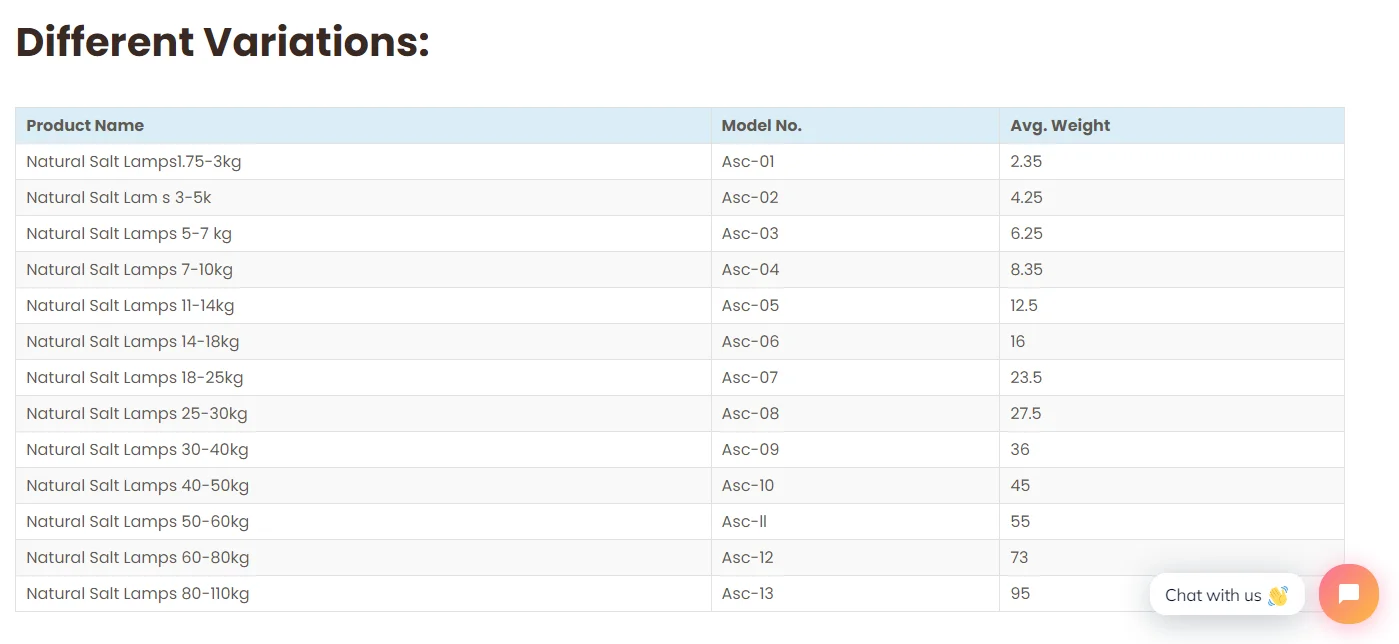The image size is (1399, 644).
Task: Click the 'Natural Salt Lamps 7-10kg' cell
Action: tap(130, 270)
